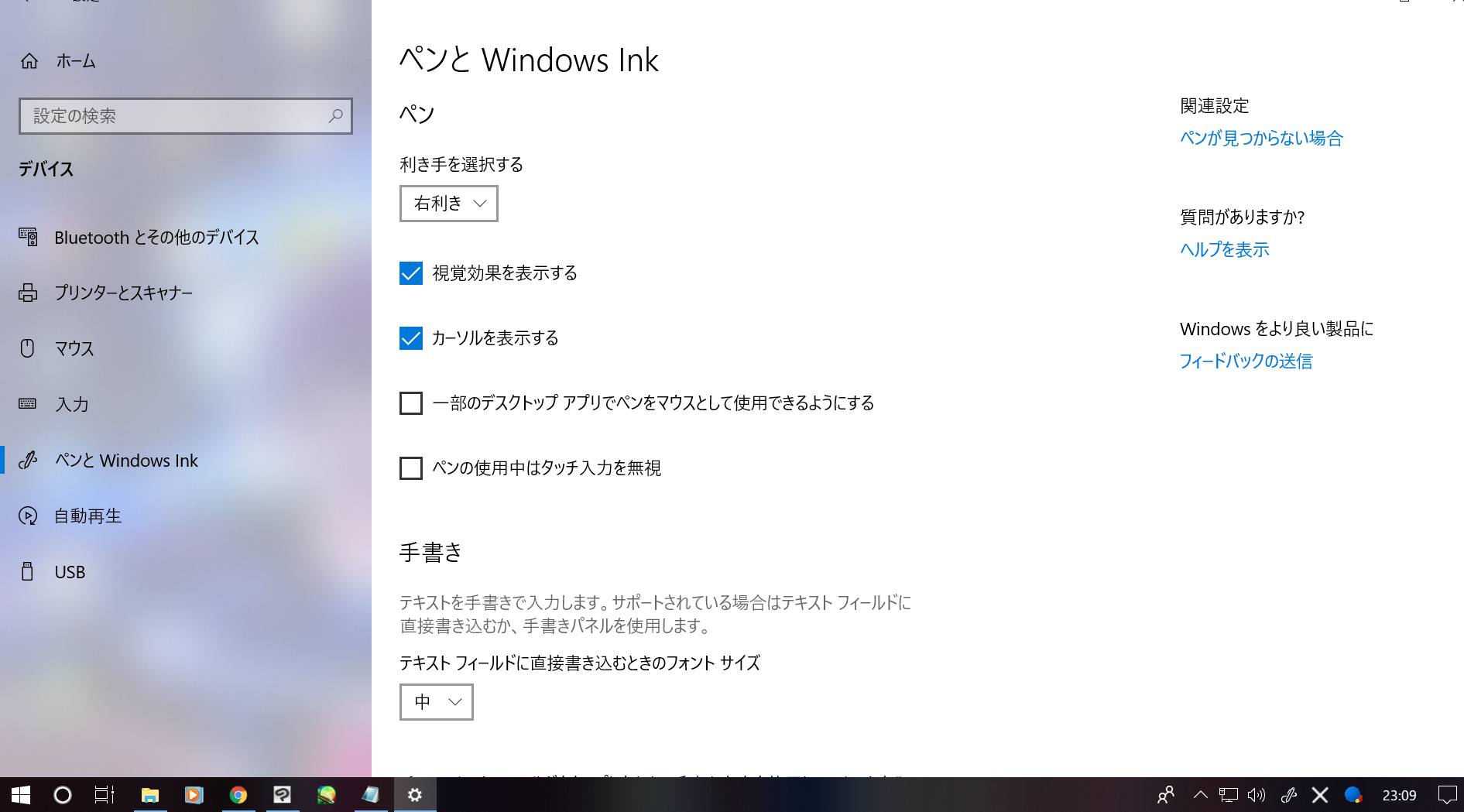The image size is (1464, 812).
Task: Click the 質問がありますか? heading
Action: point(1243,218)
